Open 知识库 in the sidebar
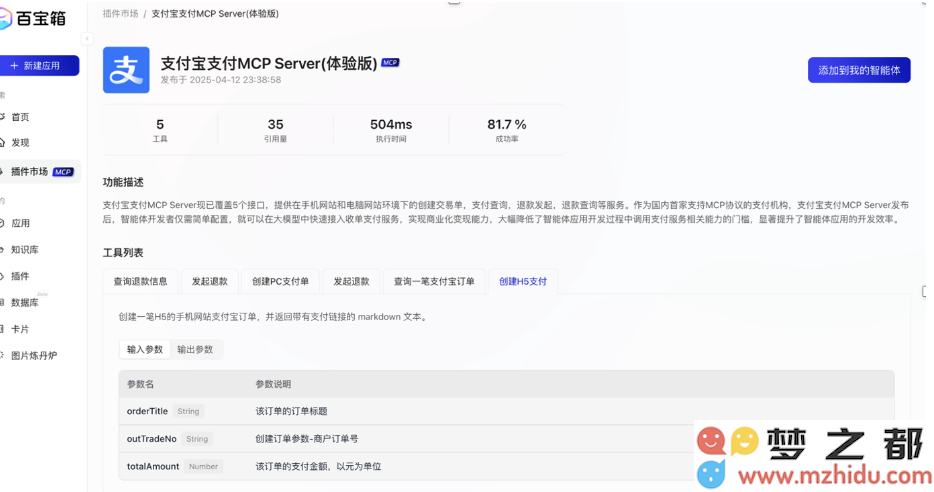This screenshot has width=934, height=492. pyautogui.click(x=24, y=250)
